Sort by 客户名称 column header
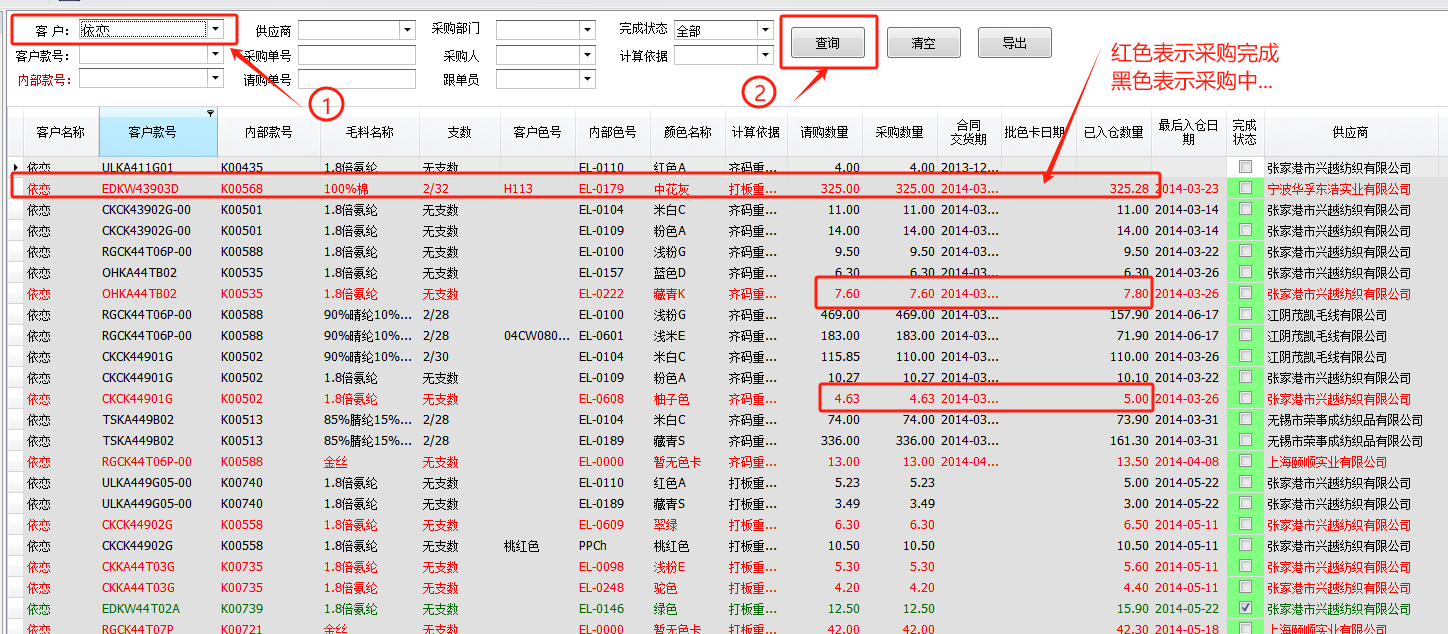The width and height of the screenshot is (1448, 634). coord(61,132)
